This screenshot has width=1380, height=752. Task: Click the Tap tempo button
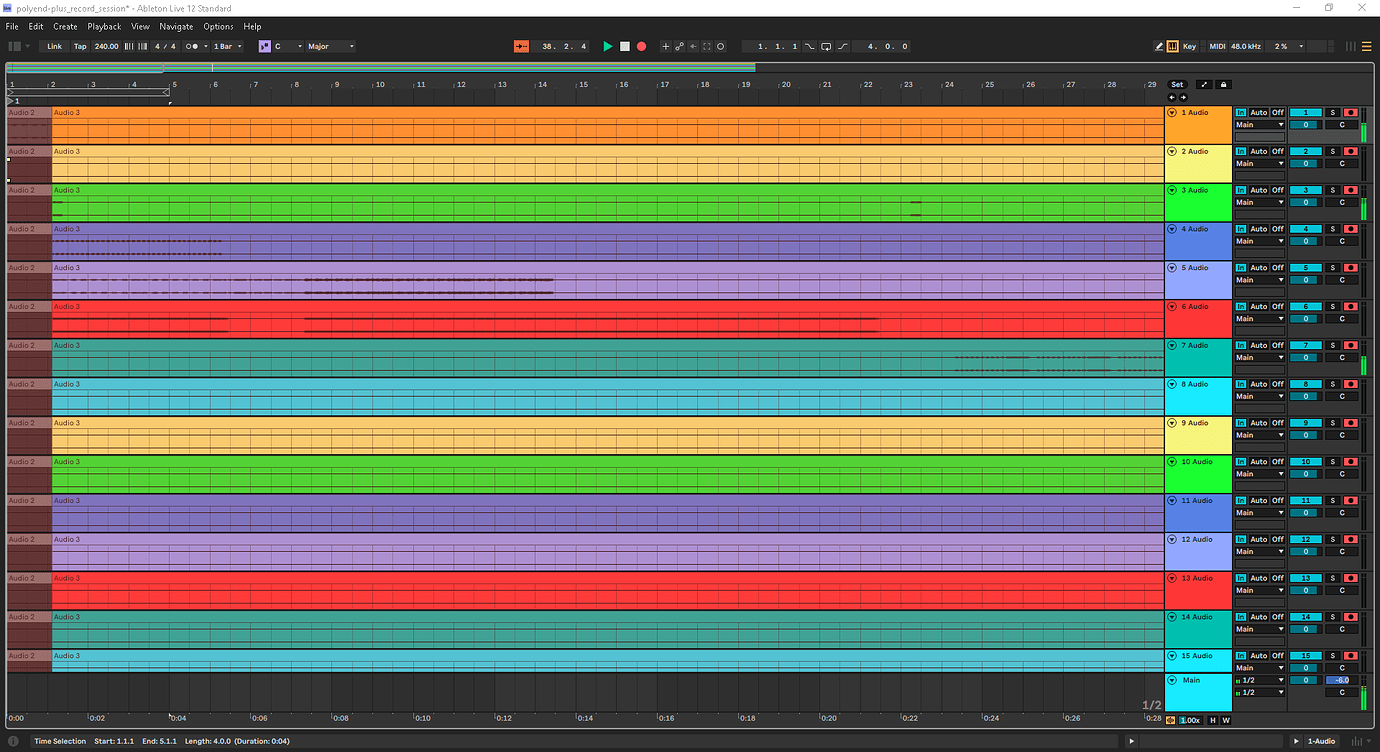pos(80,46)
